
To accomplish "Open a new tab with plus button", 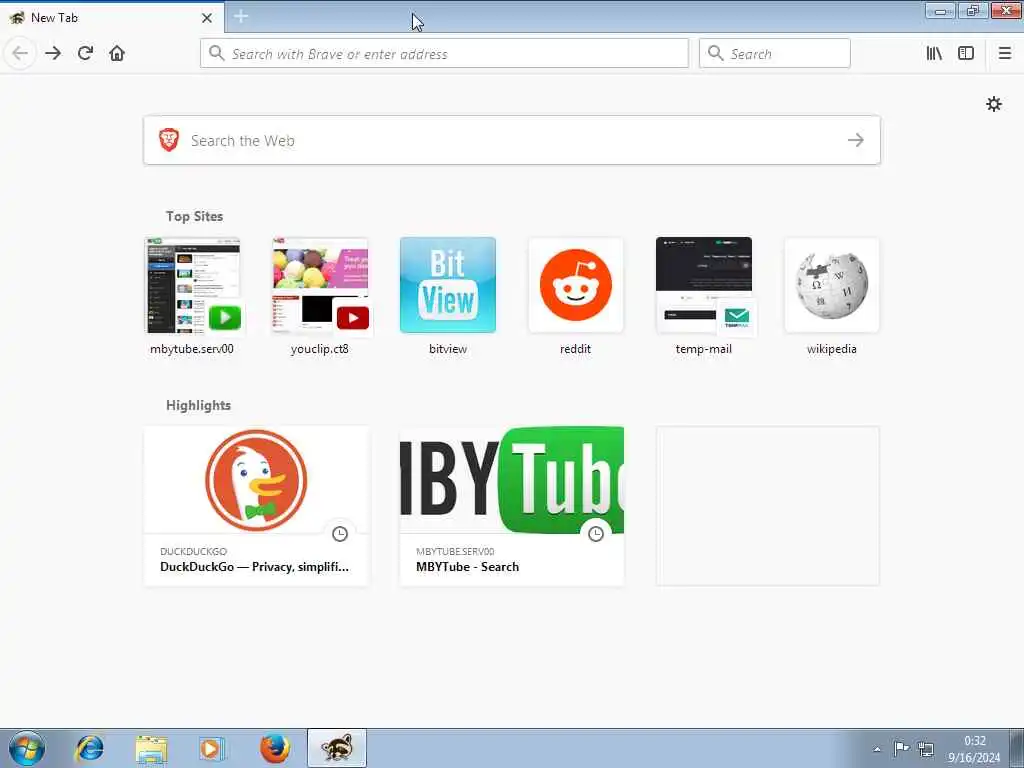I will (240, 16).
